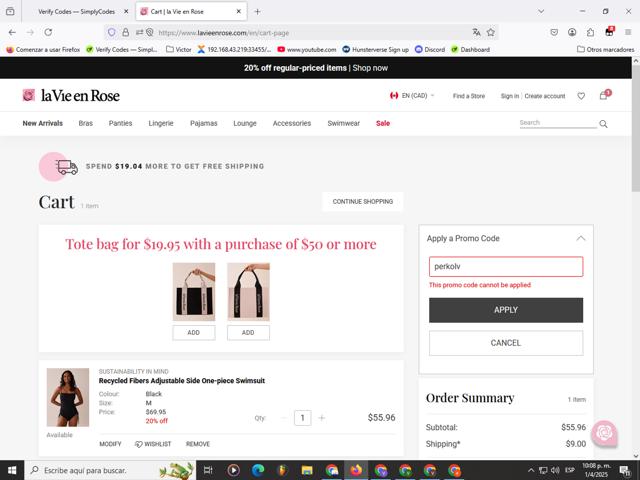
Task: Open Find a Store
Action: click(x=469, y=96)
